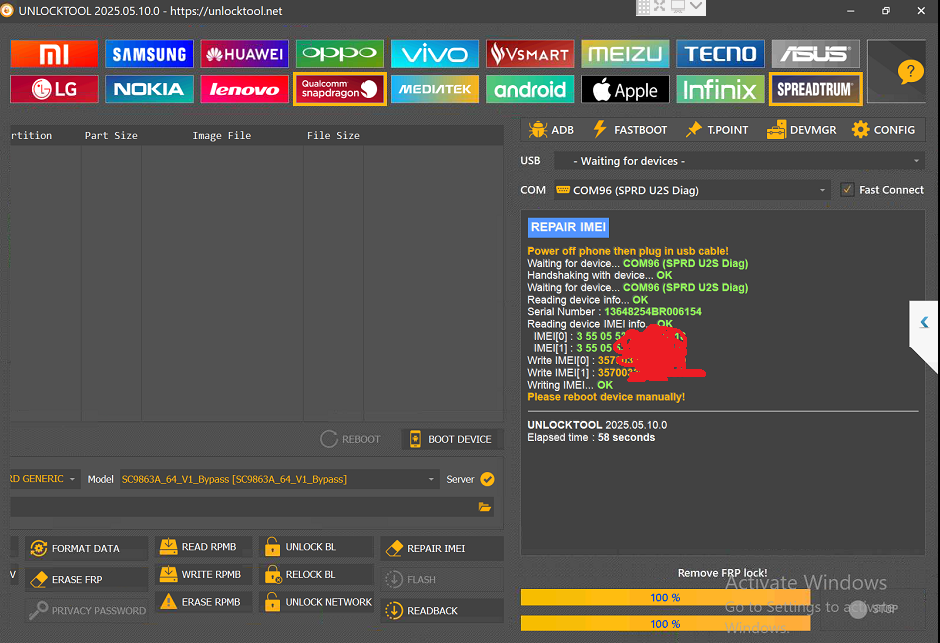940x643 pixels.
Task: Select the MediaTek chipset tile
Action: (x=435, y=89)
